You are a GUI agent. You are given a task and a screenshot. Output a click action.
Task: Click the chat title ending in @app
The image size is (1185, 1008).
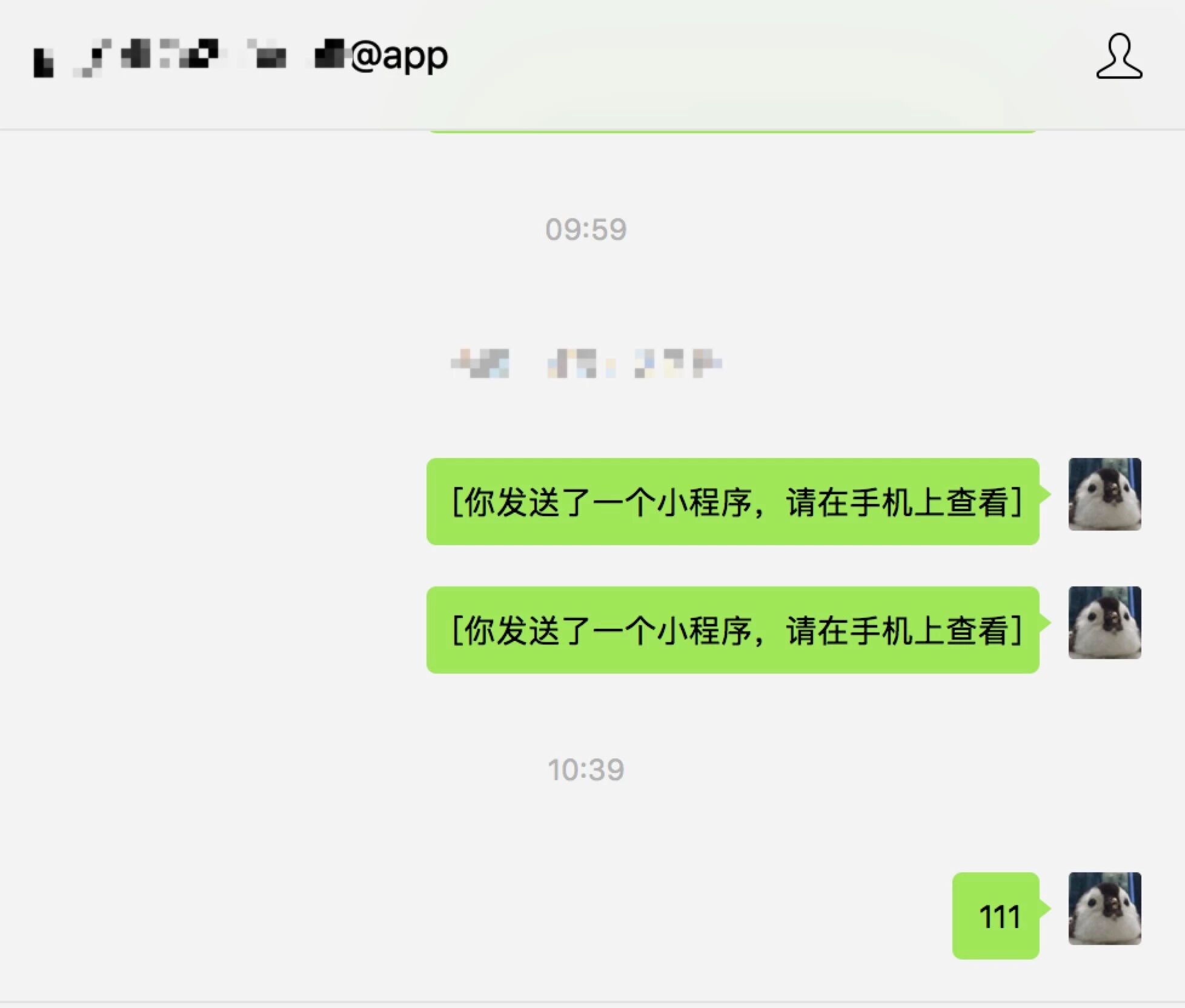pos(241,57)
